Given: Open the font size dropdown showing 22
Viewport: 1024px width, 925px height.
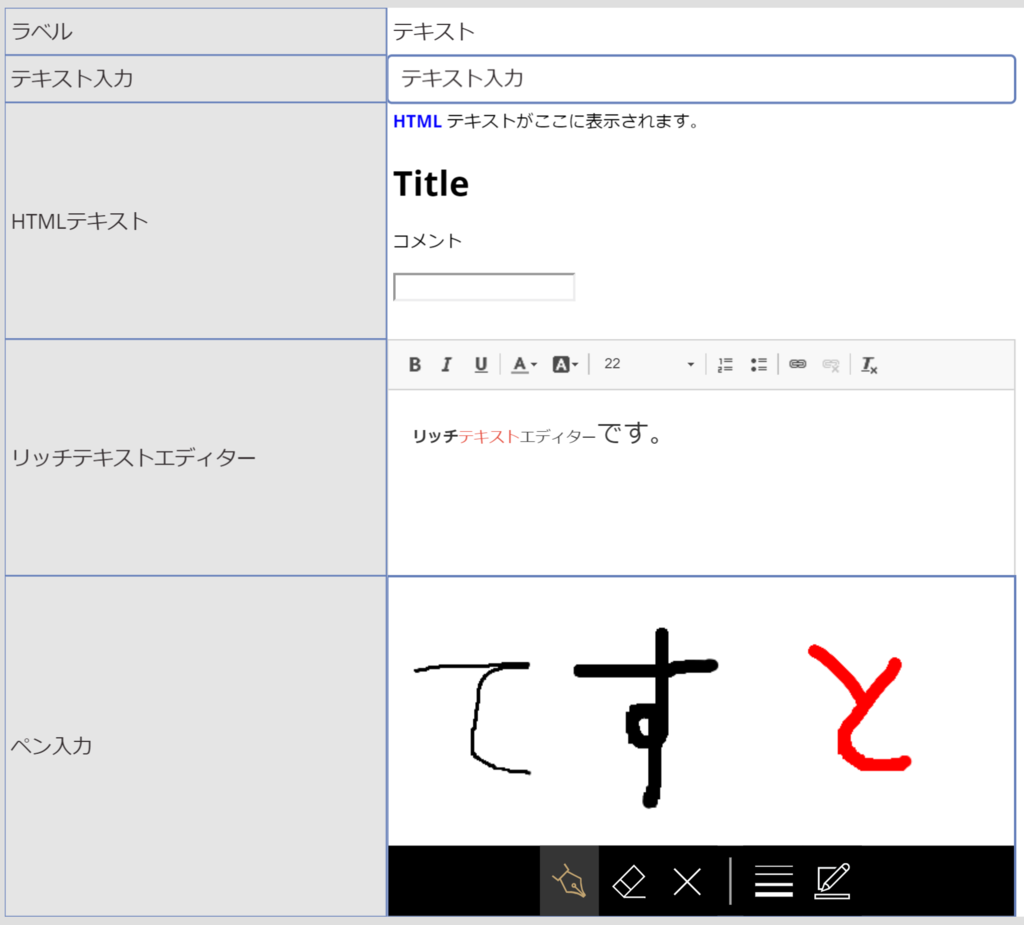Looking at the screenshot, I should pos(648,364).
